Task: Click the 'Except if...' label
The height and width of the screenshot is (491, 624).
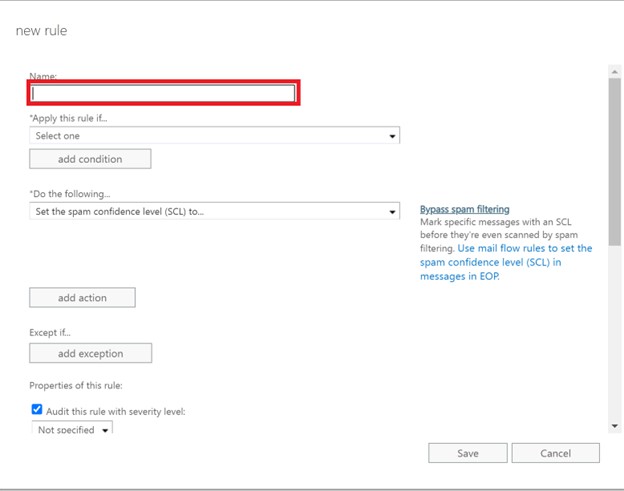Action: click(x=50, y=333)
